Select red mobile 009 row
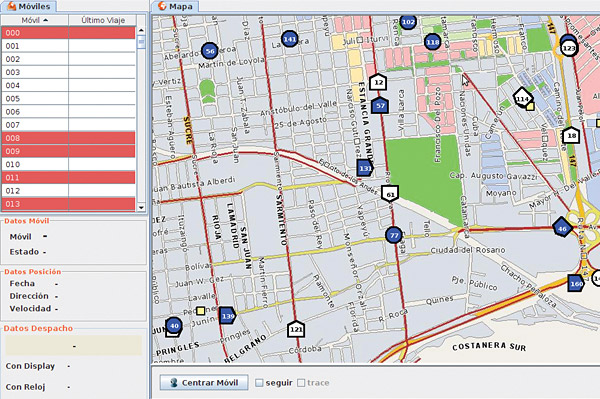 coord(68,151)
